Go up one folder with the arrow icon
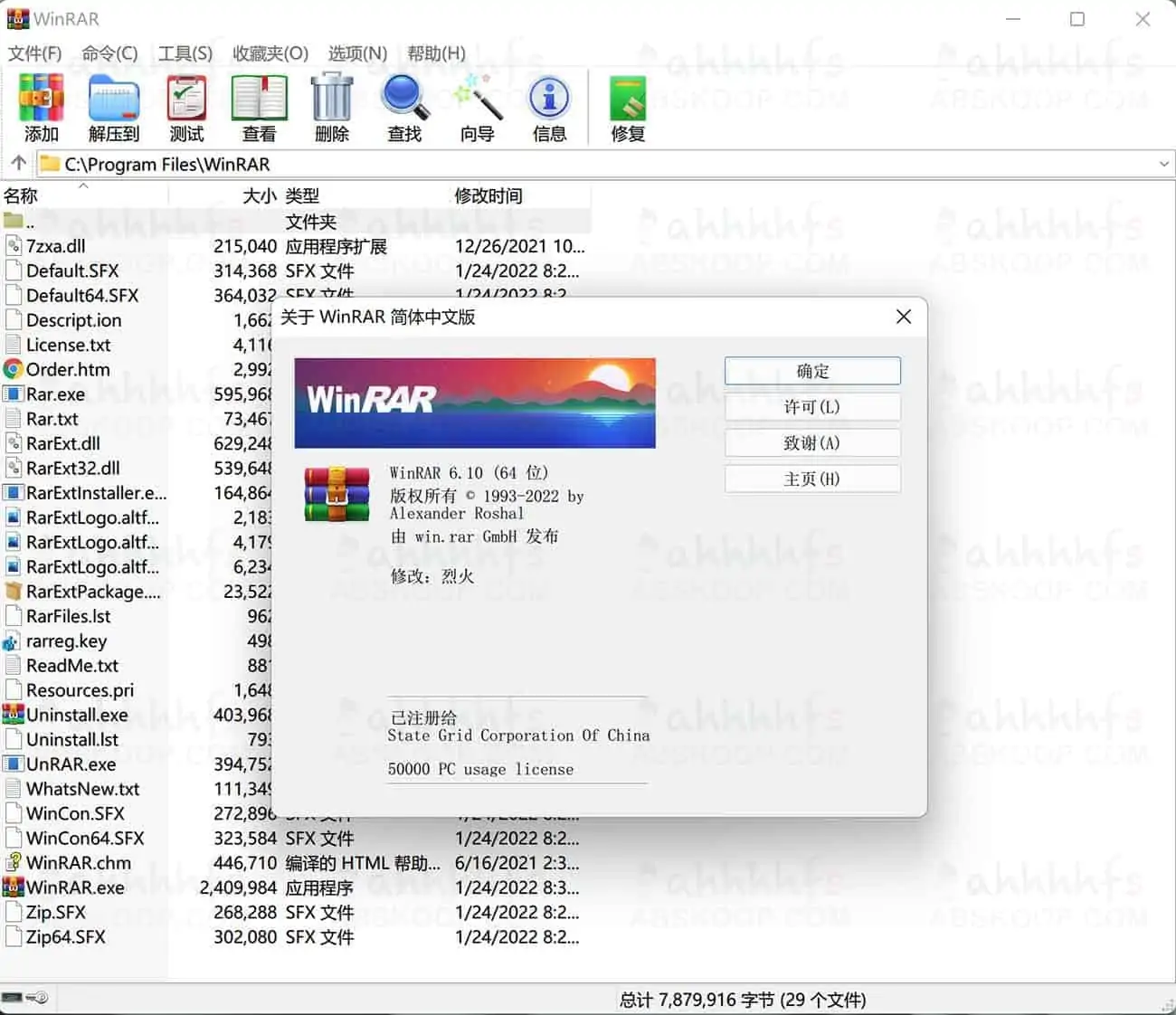Screen dimensions: 1176x1015 click(x=18, y=164)
